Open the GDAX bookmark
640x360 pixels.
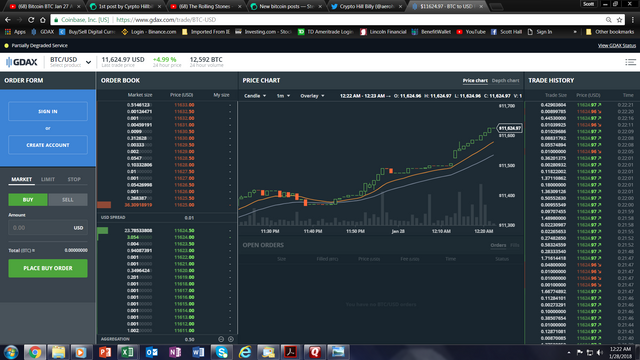42,32
